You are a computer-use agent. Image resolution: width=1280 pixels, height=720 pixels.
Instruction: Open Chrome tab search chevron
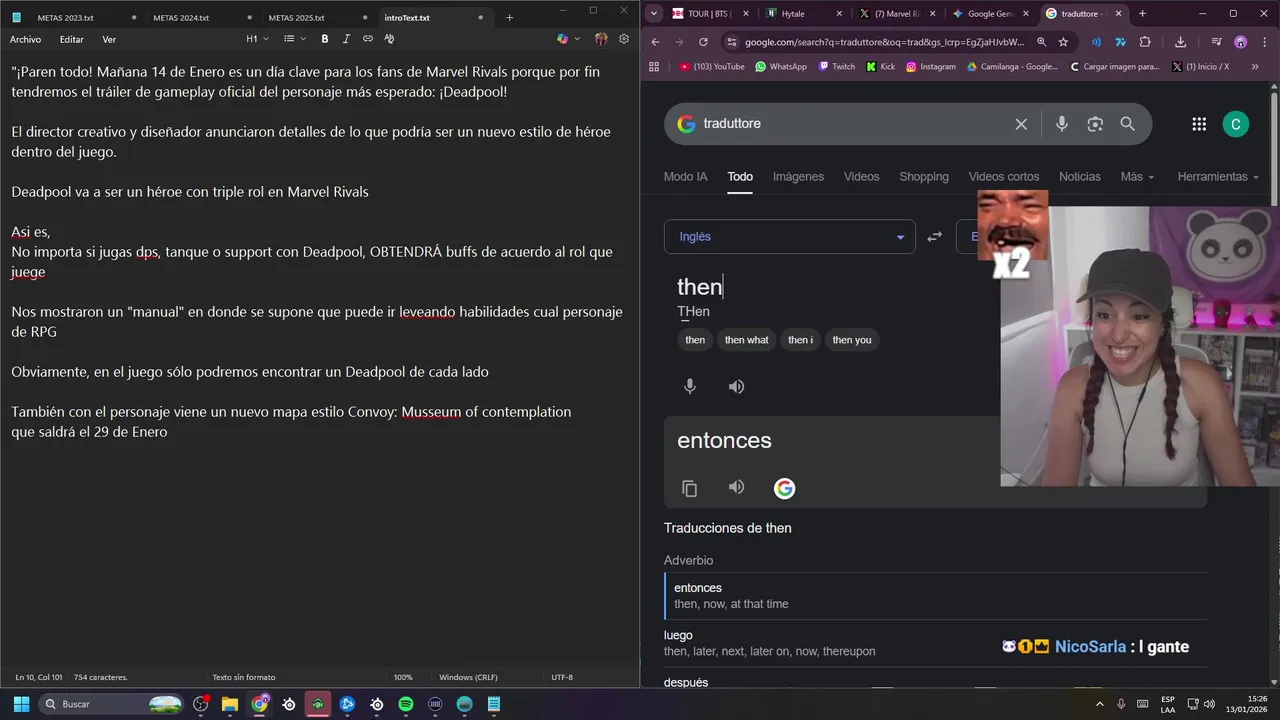(x=654, y=14)
